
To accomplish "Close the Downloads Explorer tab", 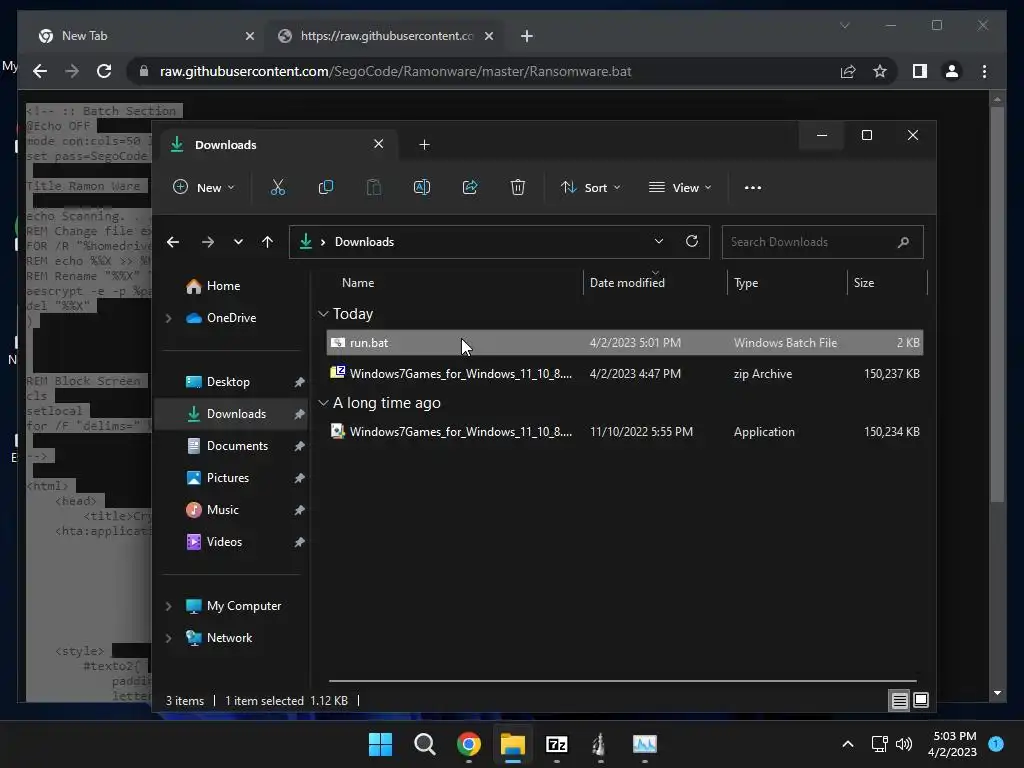I will [x=378, y=144].
